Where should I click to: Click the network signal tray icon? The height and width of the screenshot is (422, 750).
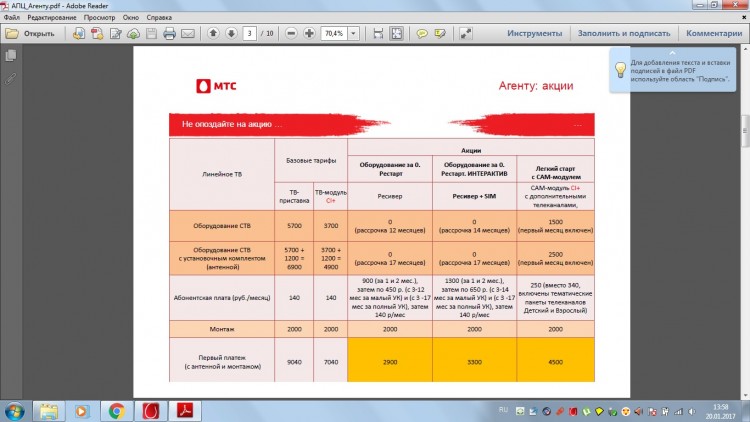coord(678,411)
